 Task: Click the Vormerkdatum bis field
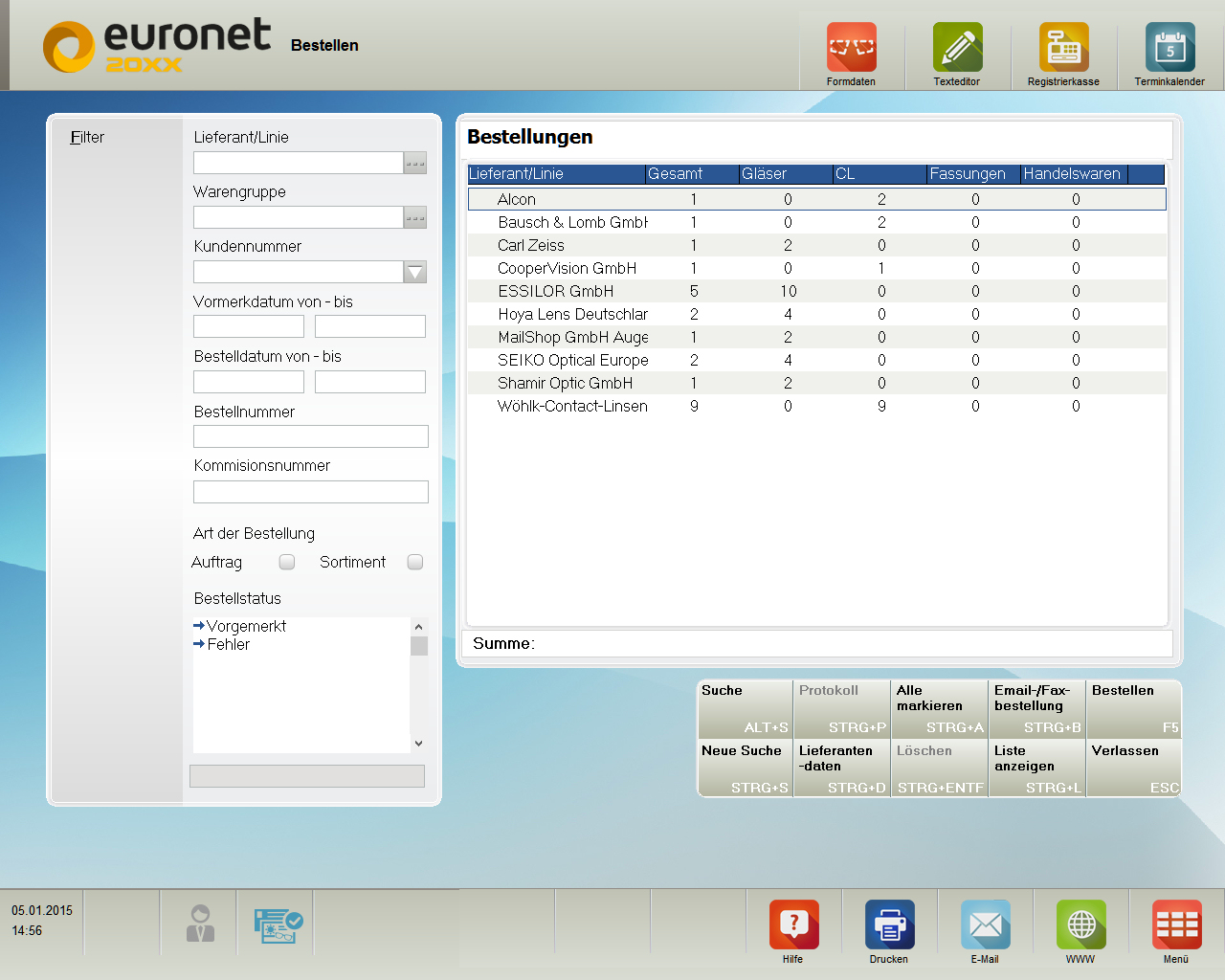(370, 326)
